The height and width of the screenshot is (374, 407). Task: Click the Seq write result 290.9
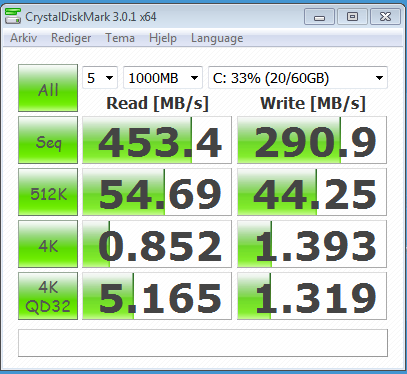click(x=312, y=140)
